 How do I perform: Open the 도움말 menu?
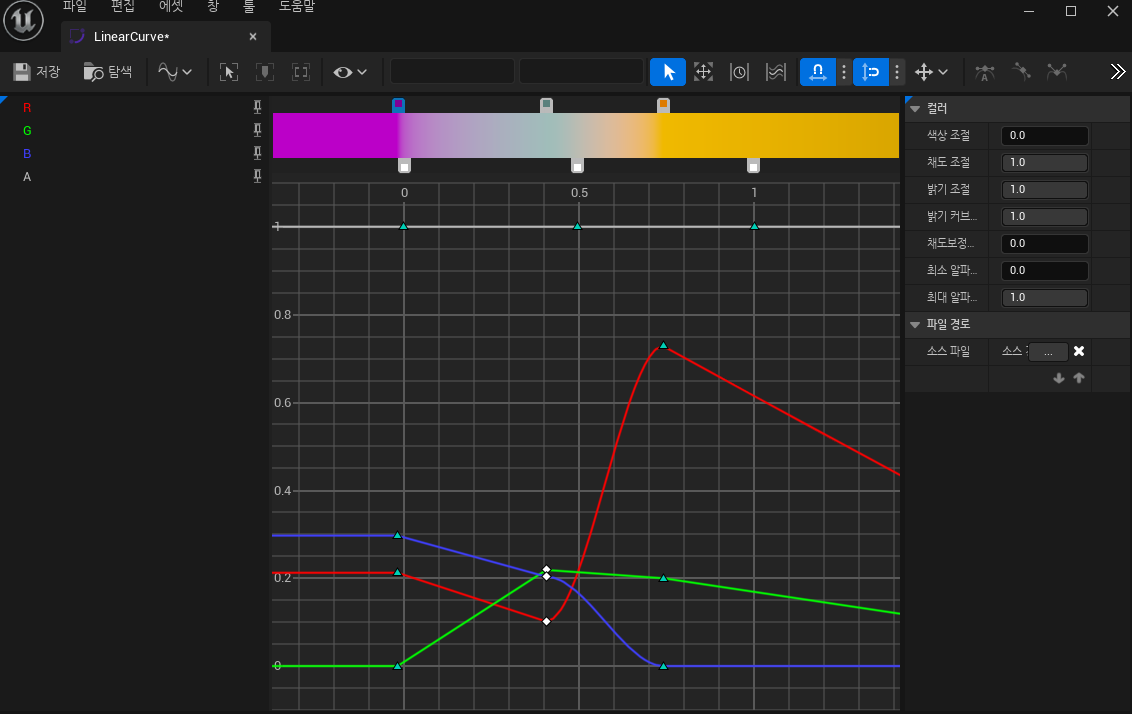(297, 6)
